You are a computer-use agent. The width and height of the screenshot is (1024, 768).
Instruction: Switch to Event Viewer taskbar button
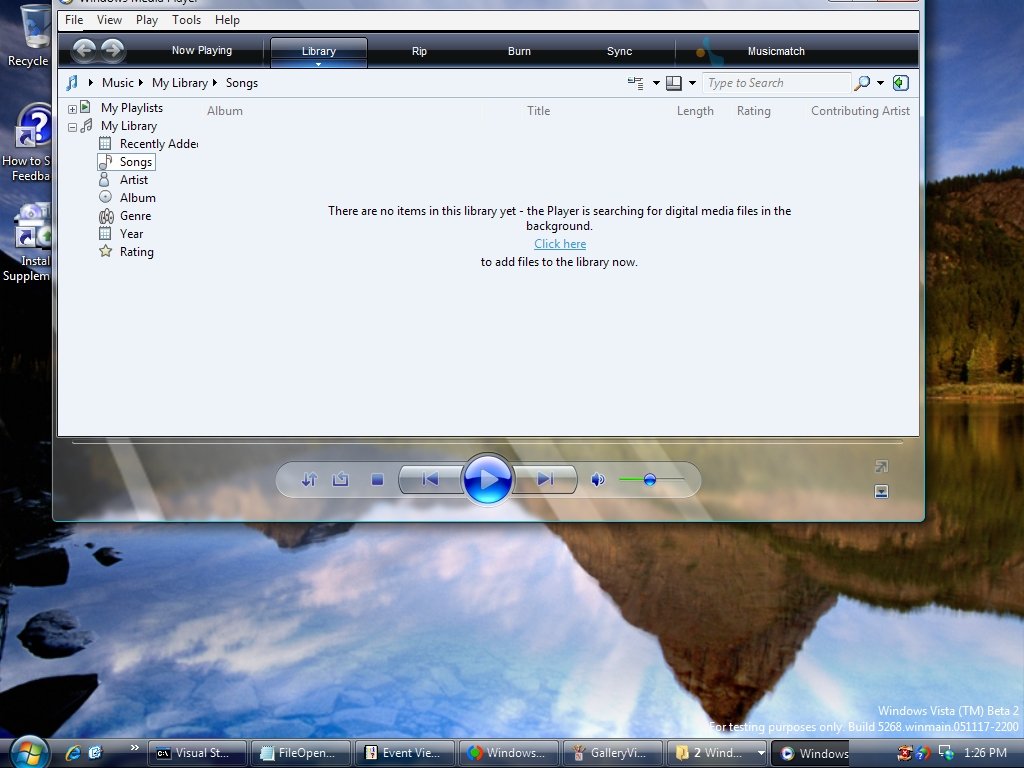pos(404,753)
